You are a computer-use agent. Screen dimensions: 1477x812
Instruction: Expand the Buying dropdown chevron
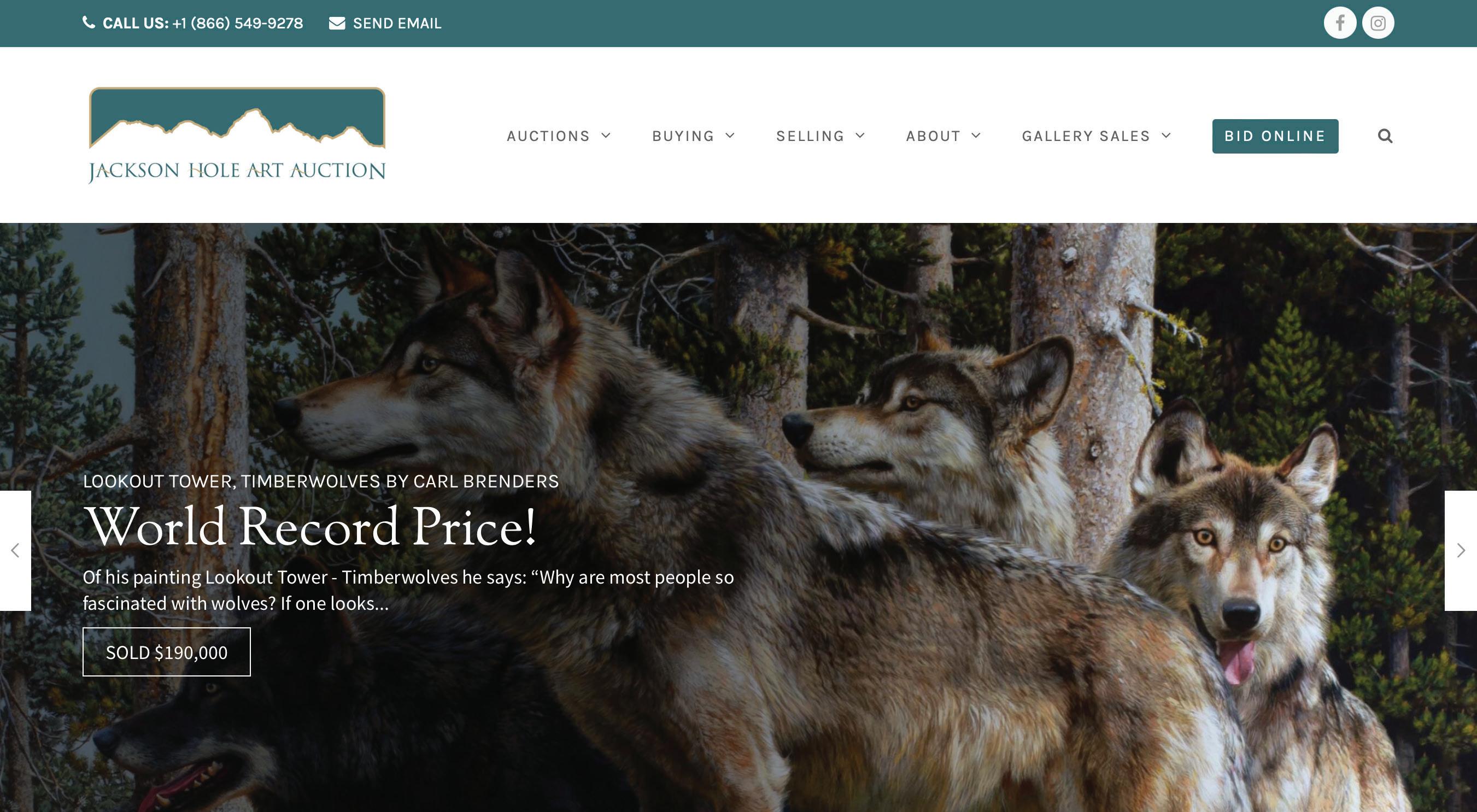coord(730,135)
